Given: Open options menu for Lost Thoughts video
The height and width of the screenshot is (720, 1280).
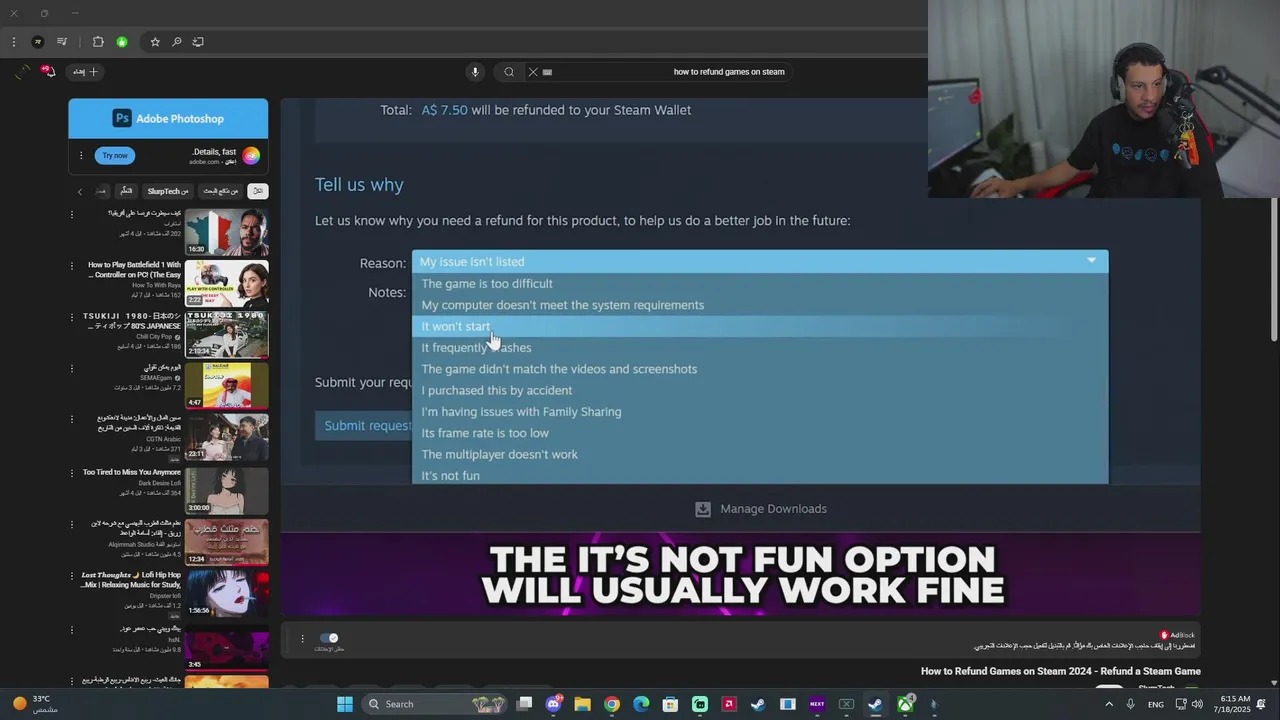Looking at the screenshot, I should coord(72,576).
